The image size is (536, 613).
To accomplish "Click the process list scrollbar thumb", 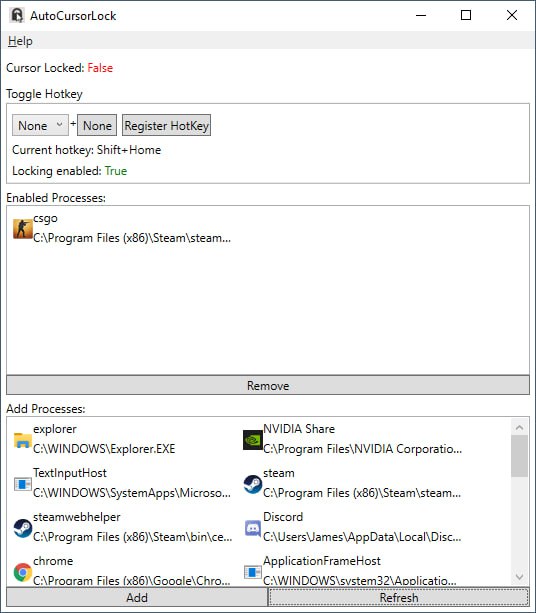I will [519, 457].
